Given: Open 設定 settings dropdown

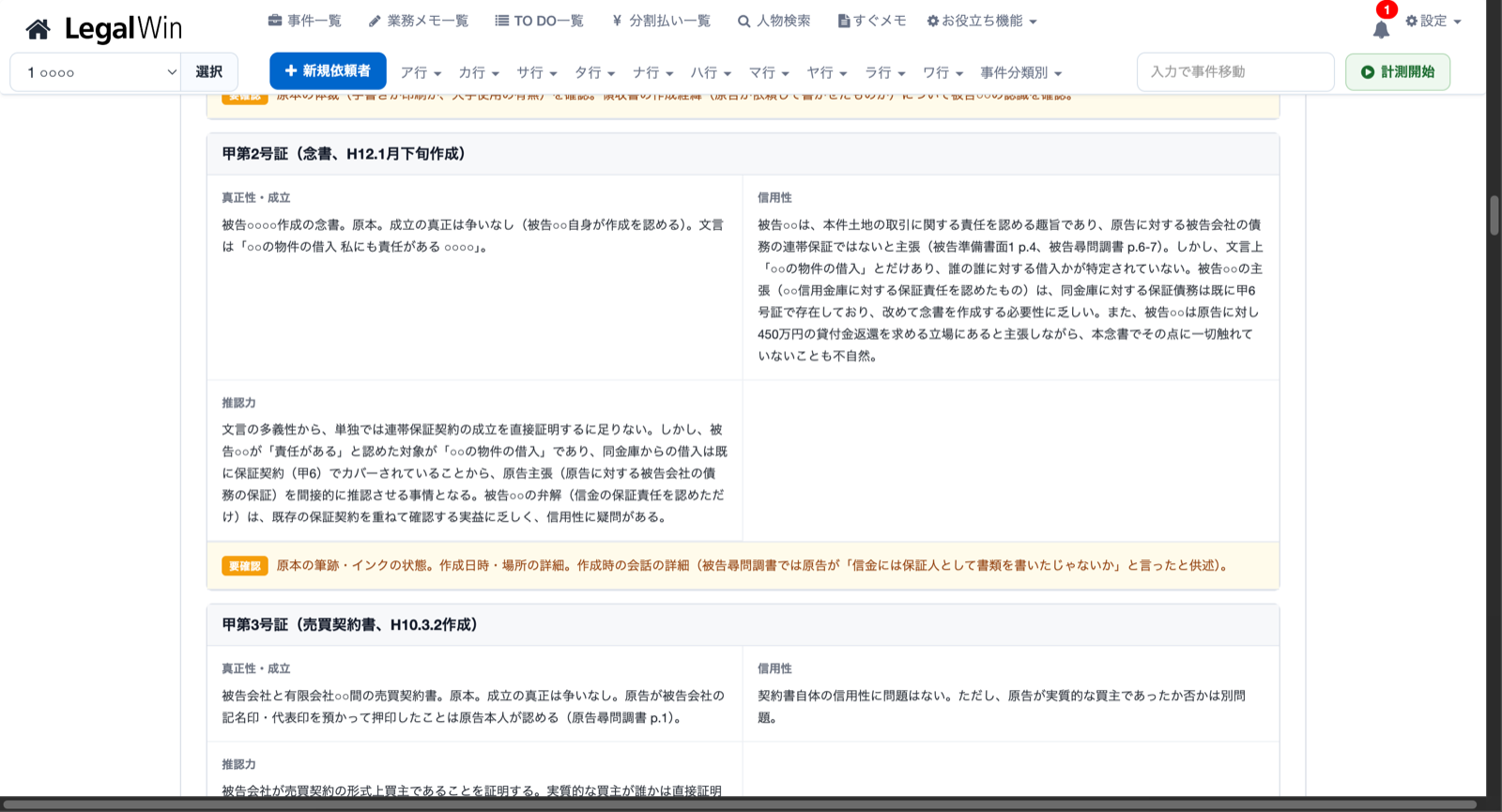Looking at the screenshot, I should coord(1433,21).
